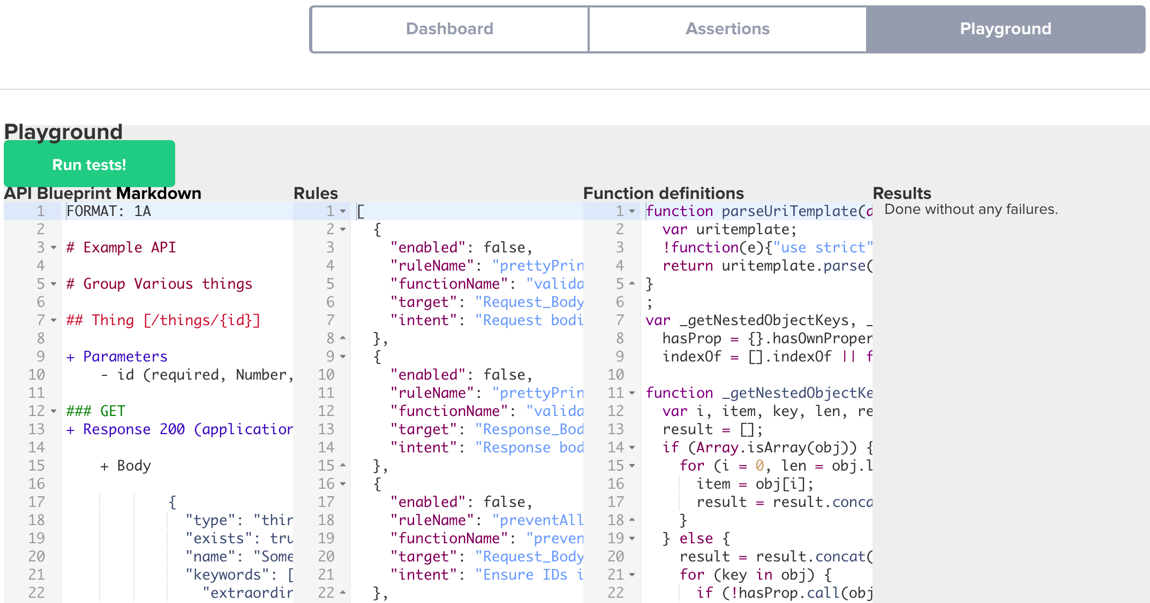Click the 'indexOf = [].indexOf' line
This screenshot has width=1150, height=603.
[x=768, y=357]
